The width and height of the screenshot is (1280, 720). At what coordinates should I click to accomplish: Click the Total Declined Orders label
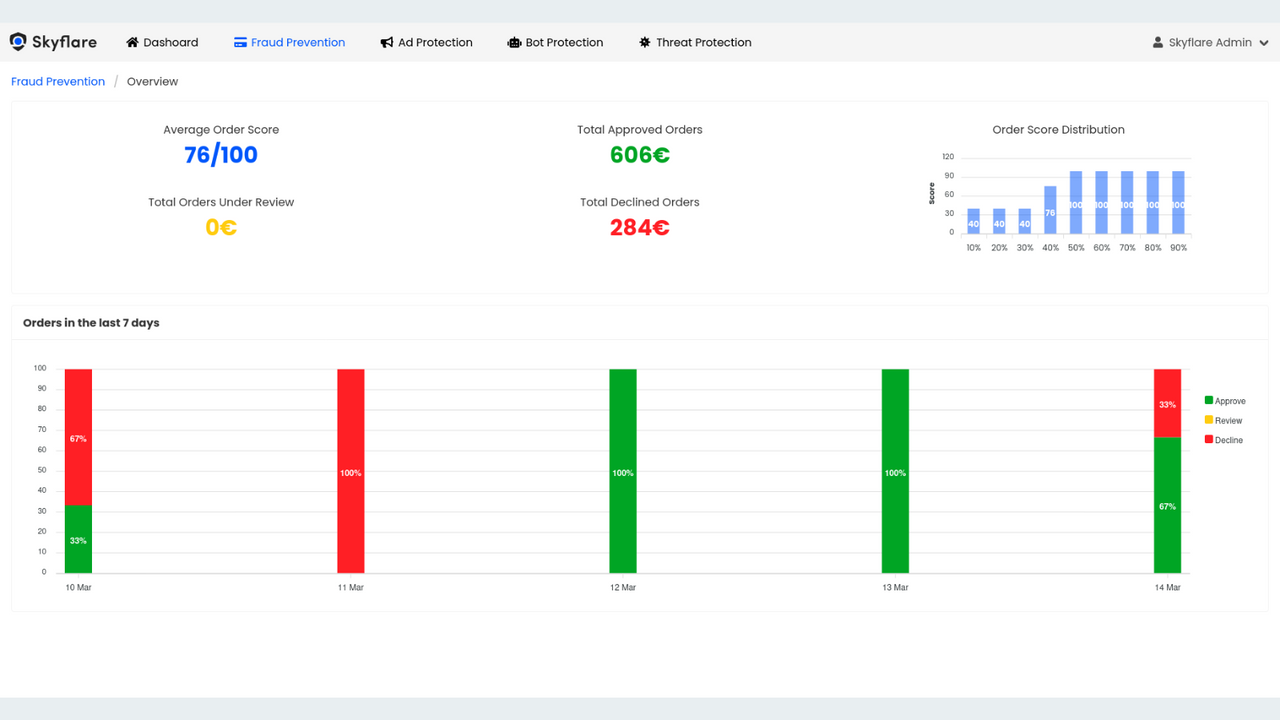(x=640, y=202)
